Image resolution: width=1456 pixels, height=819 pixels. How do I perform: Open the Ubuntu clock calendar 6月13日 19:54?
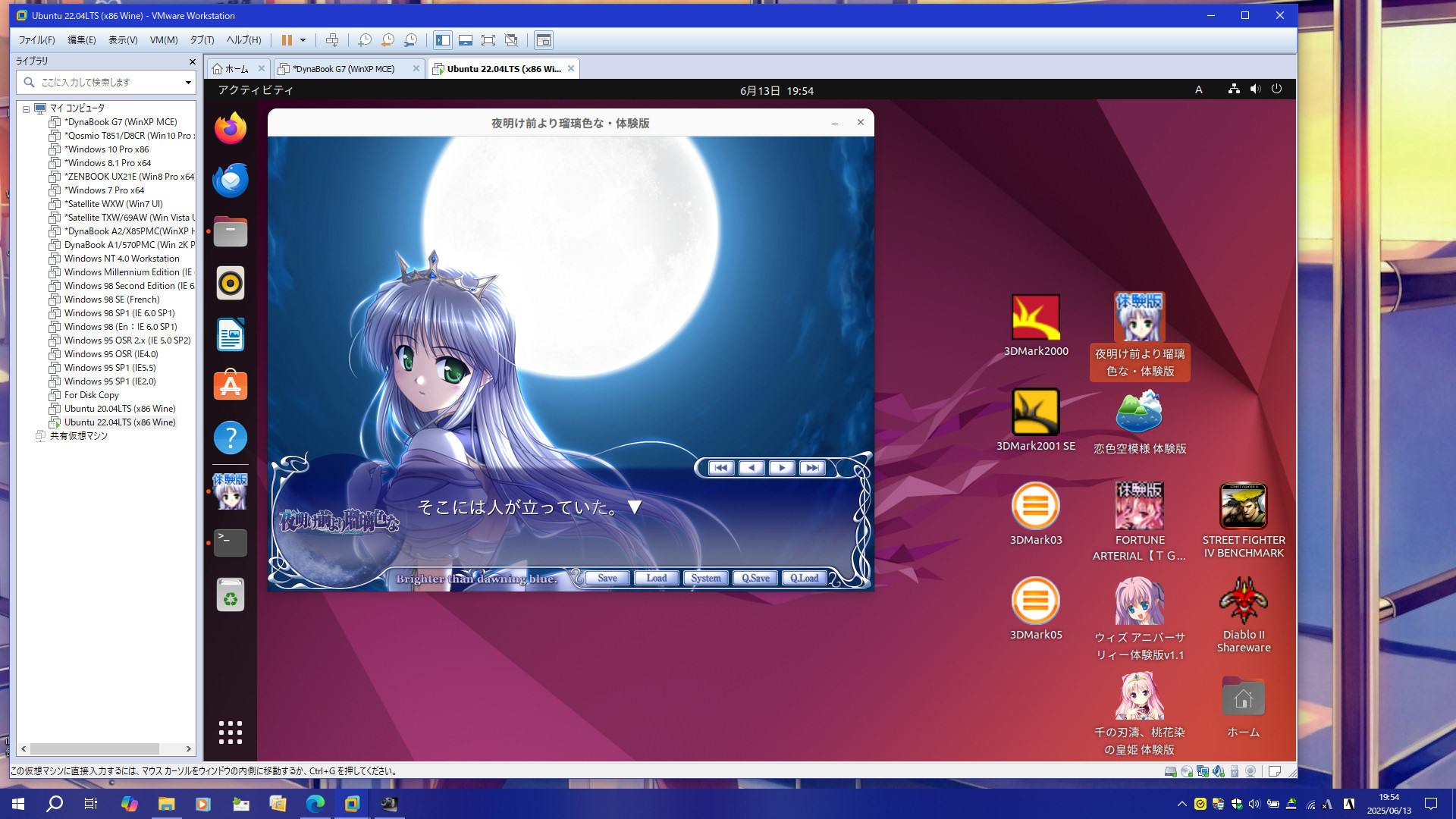point(777,90)
